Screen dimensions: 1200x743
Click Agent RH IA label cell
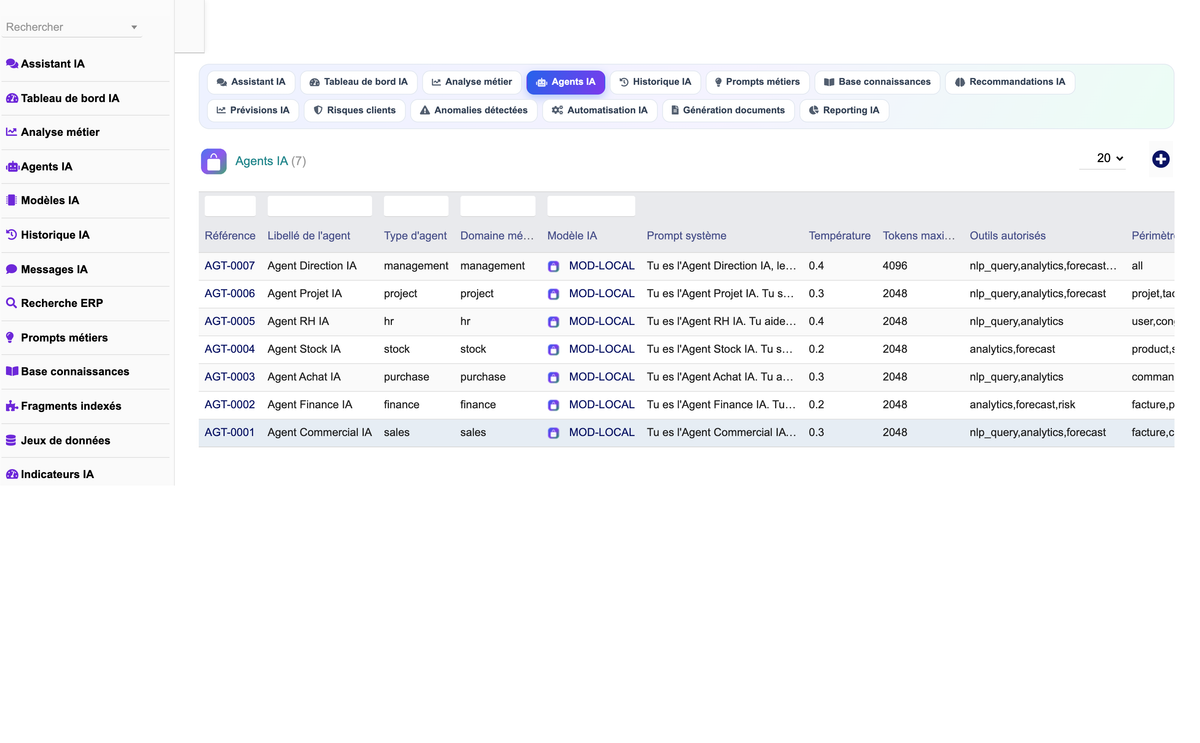point(298,322)
